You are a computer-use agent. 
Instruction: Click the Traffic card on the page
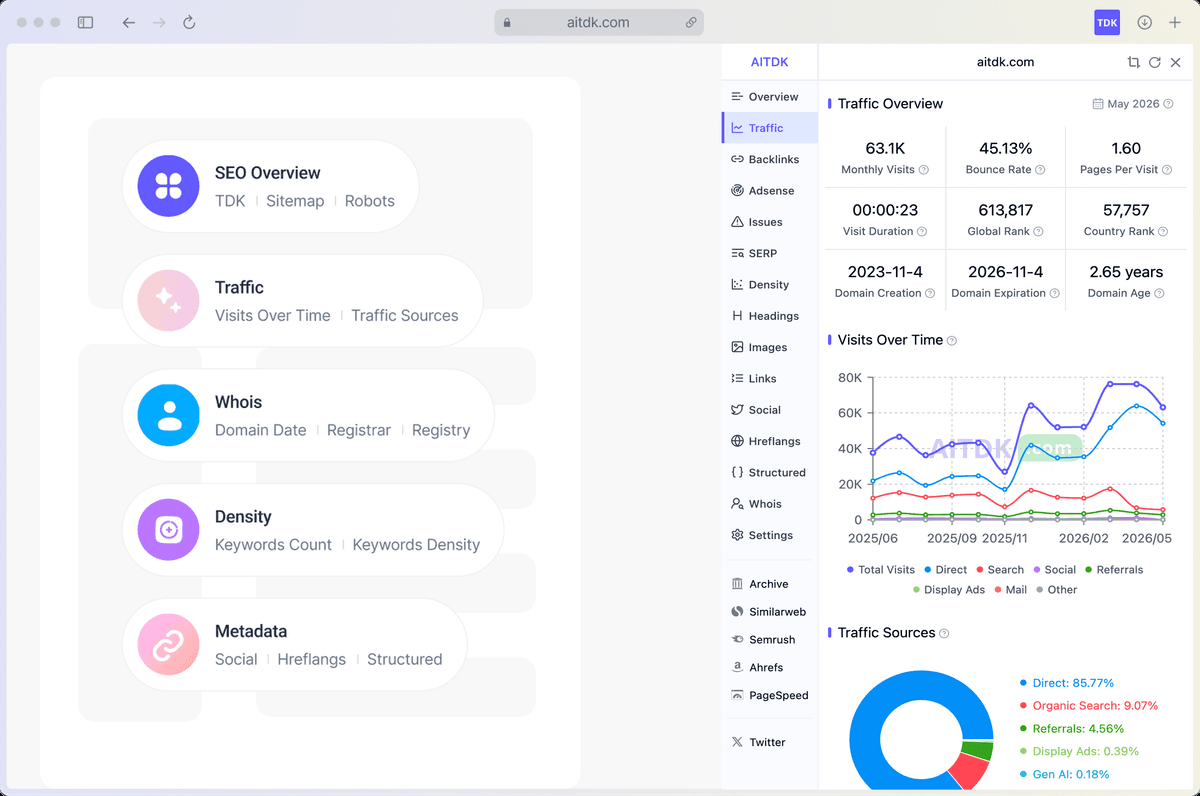tap(302, 301)
